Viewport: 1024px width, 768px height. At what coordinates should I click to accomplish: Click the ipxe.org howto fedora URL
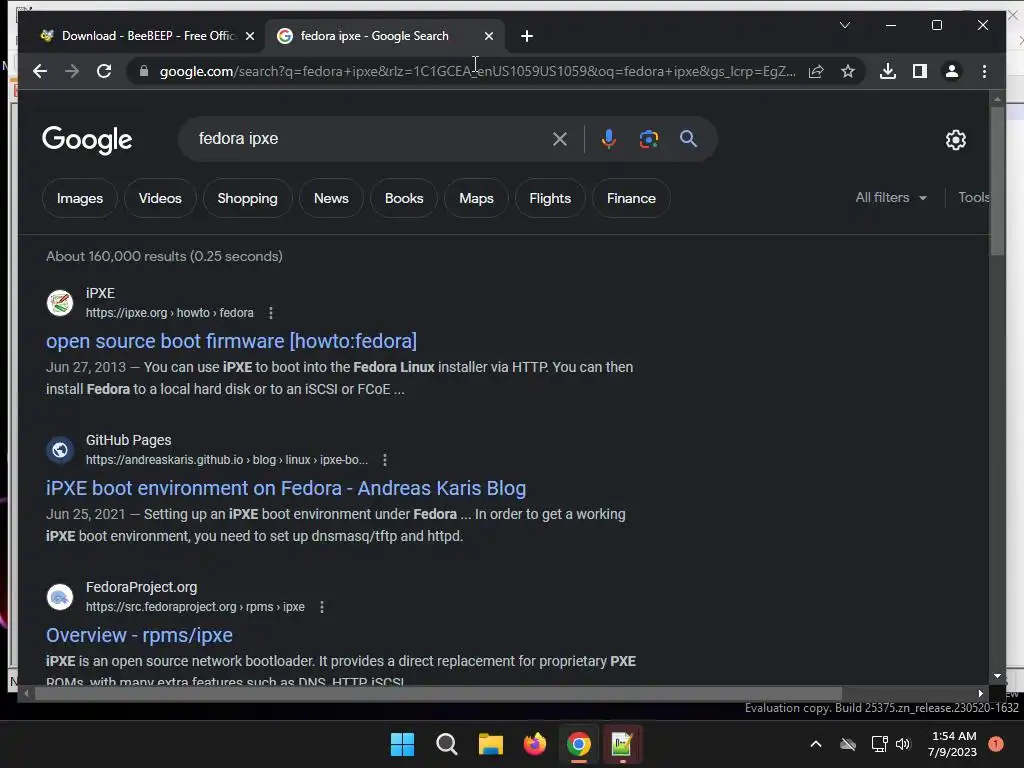(170, 313)
